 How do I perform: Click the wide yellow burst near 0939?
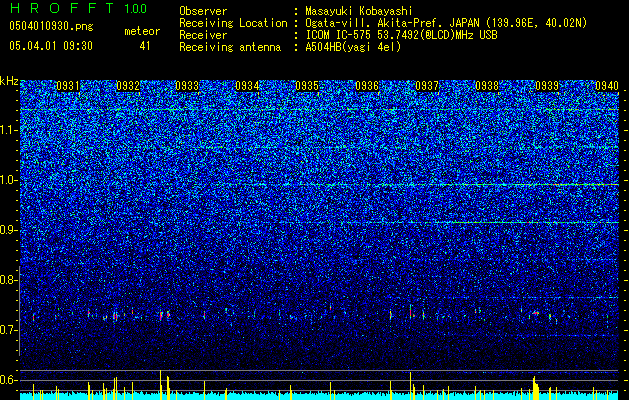click(536, 388)
